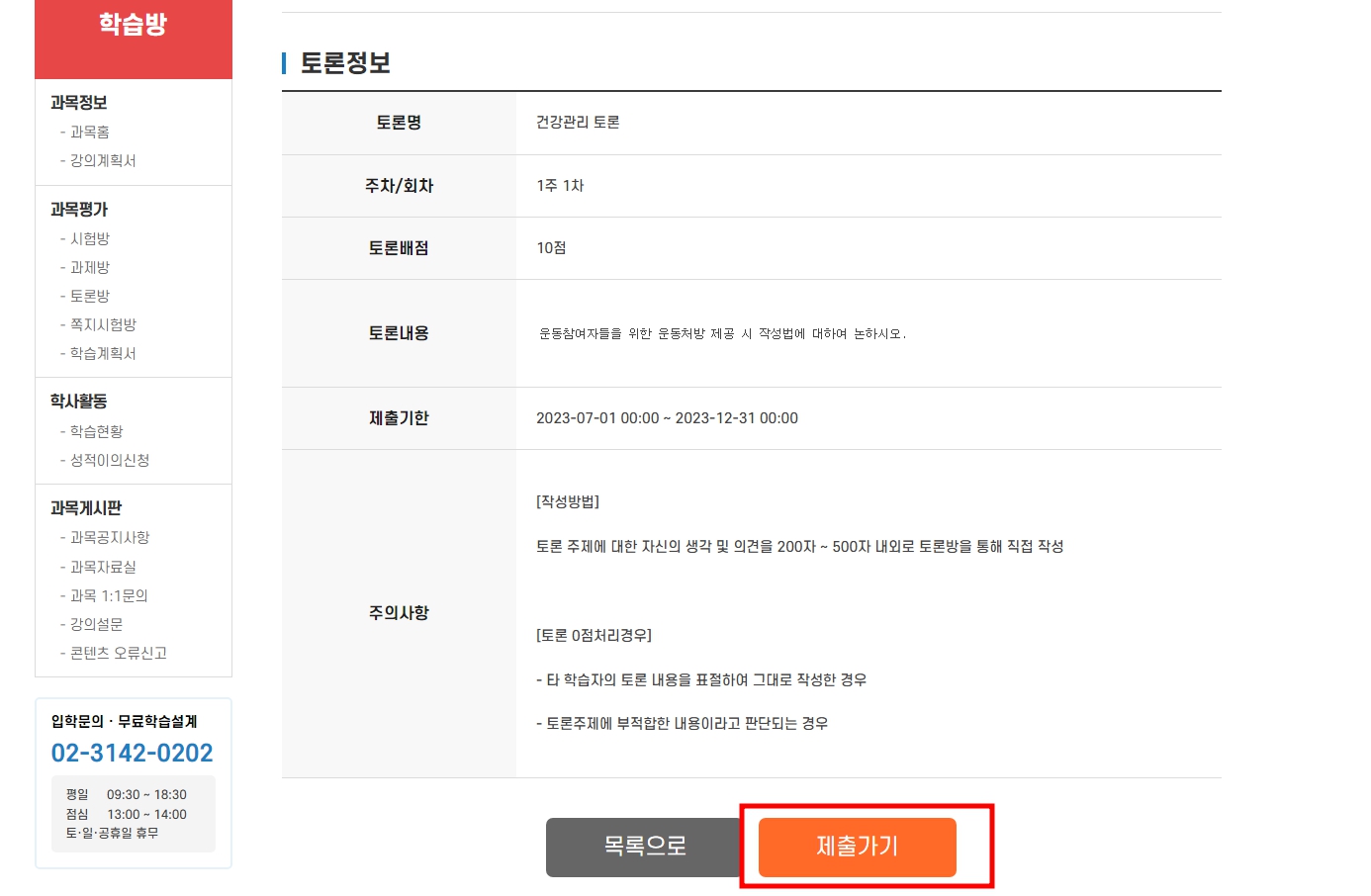Open 강의설문 in the sidebar
Screen dimensions: 1371x896
[x=97, y=624]
